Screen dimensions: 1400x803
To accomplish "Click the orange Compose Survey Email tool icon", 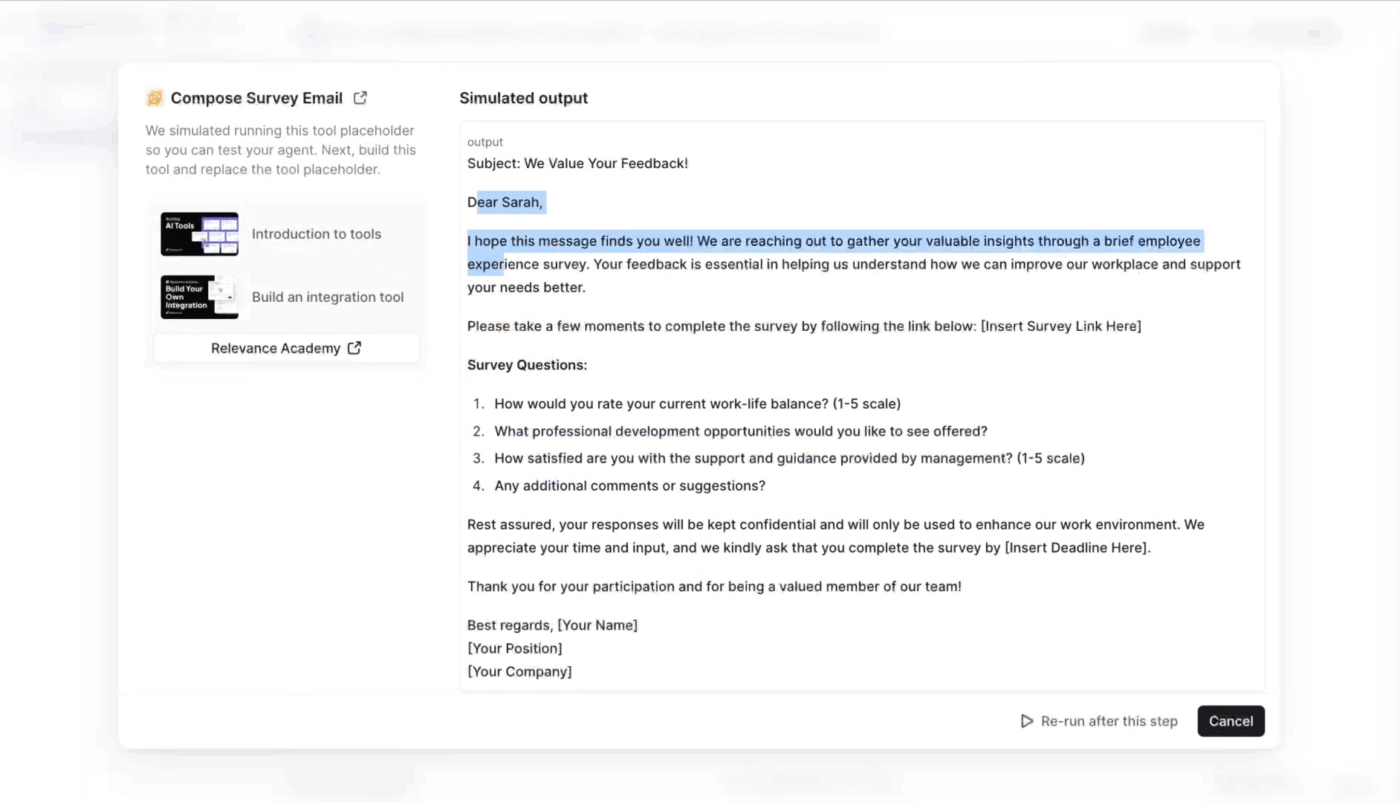I will (155, 98).
